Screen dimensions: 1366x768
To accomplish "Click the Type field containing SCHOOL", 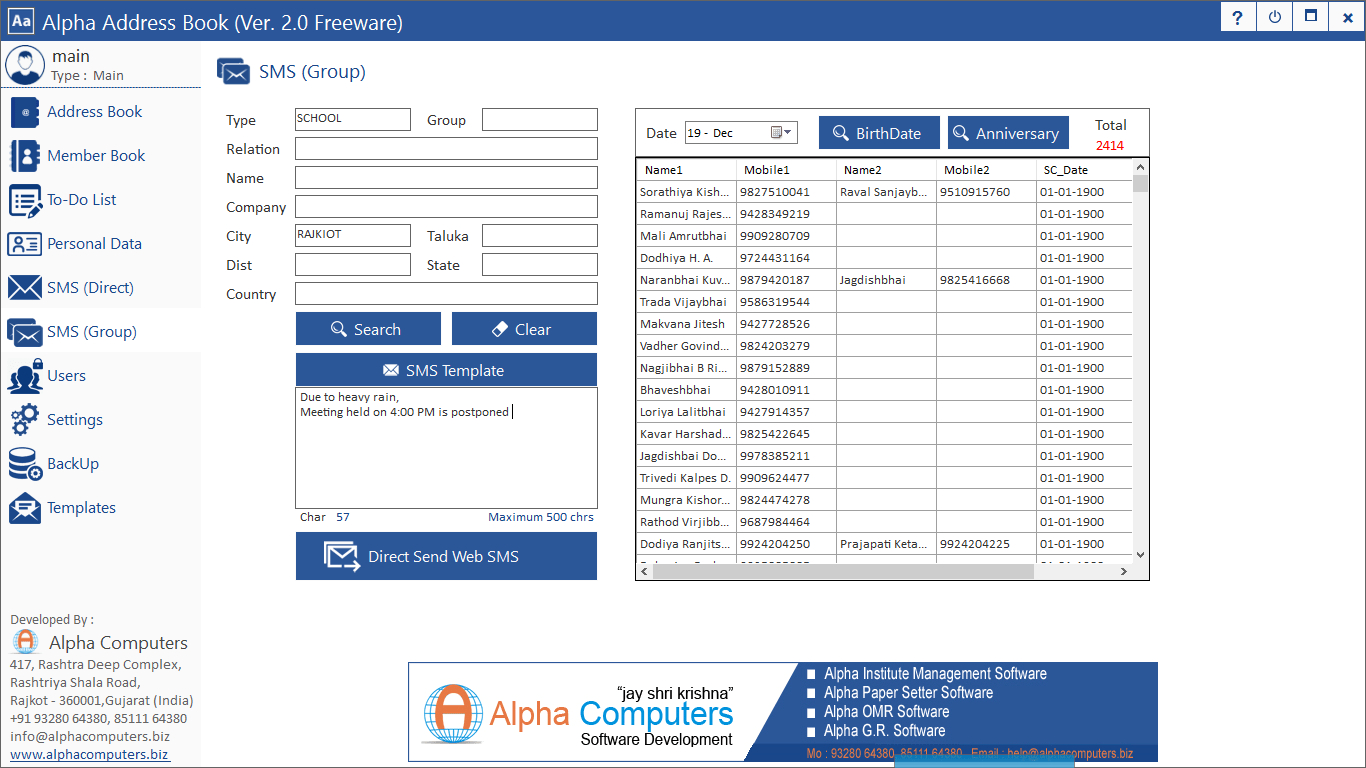I will tap(352, 118).
